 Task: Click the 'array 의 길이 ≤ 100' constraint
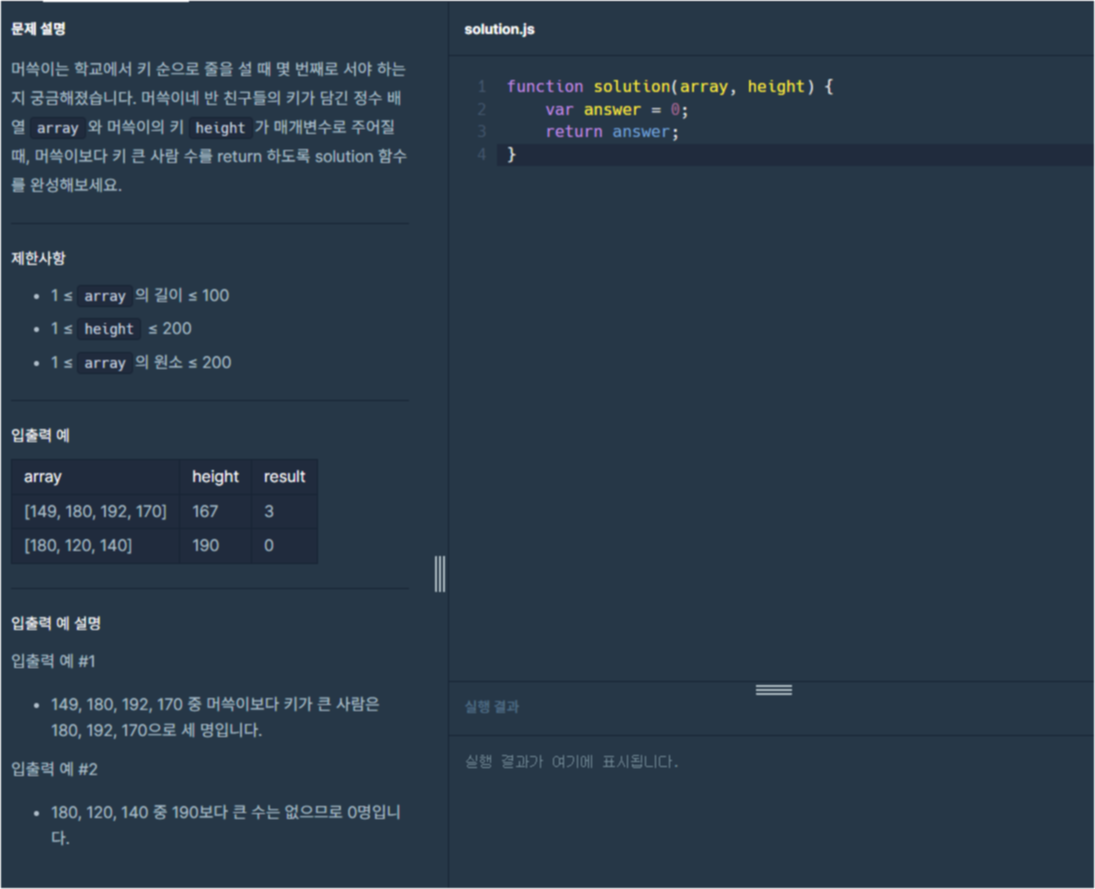pyautogui.click(x=140, y=295)
